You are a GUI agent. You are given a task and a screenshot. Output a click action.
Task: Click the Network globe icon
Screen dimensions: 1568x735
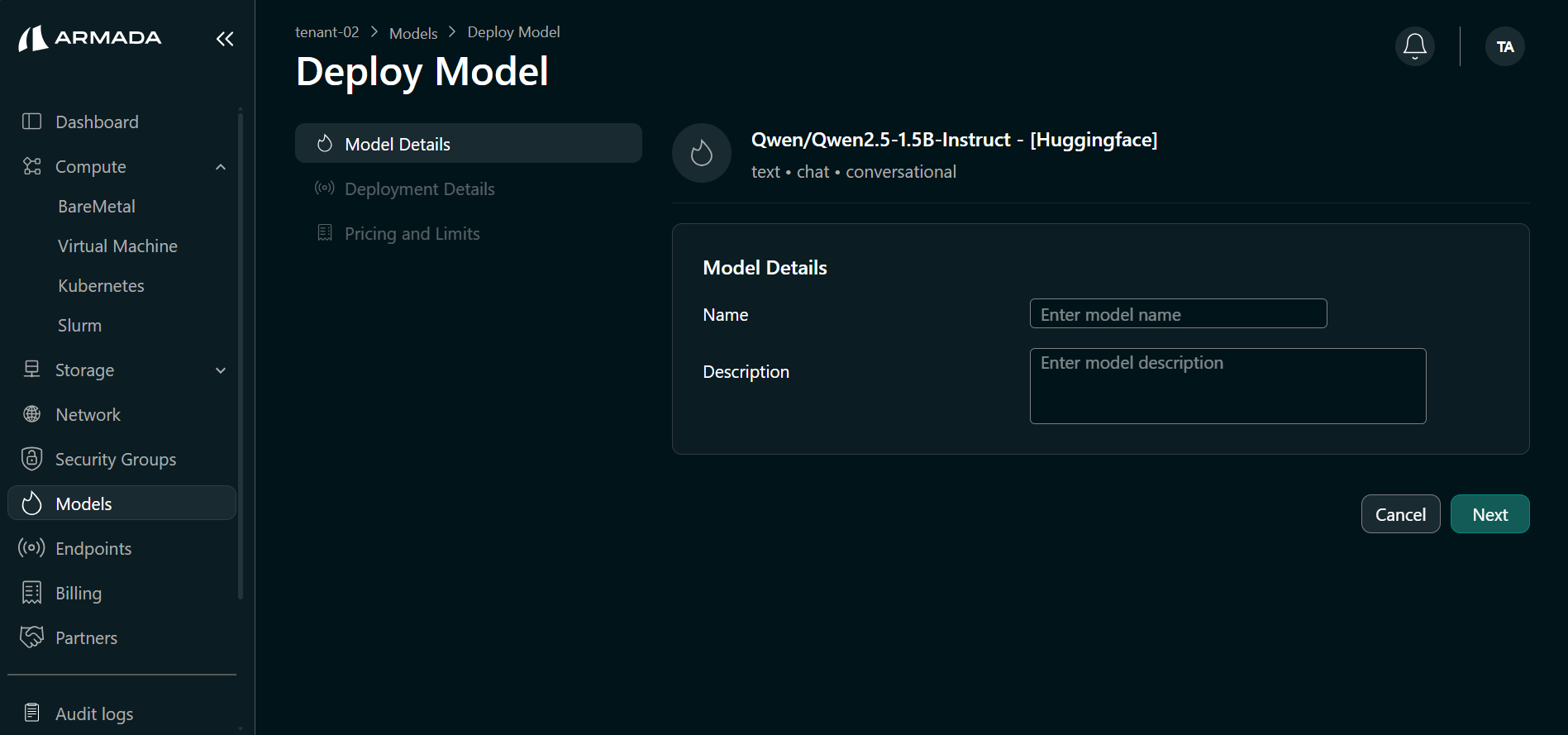31,414
